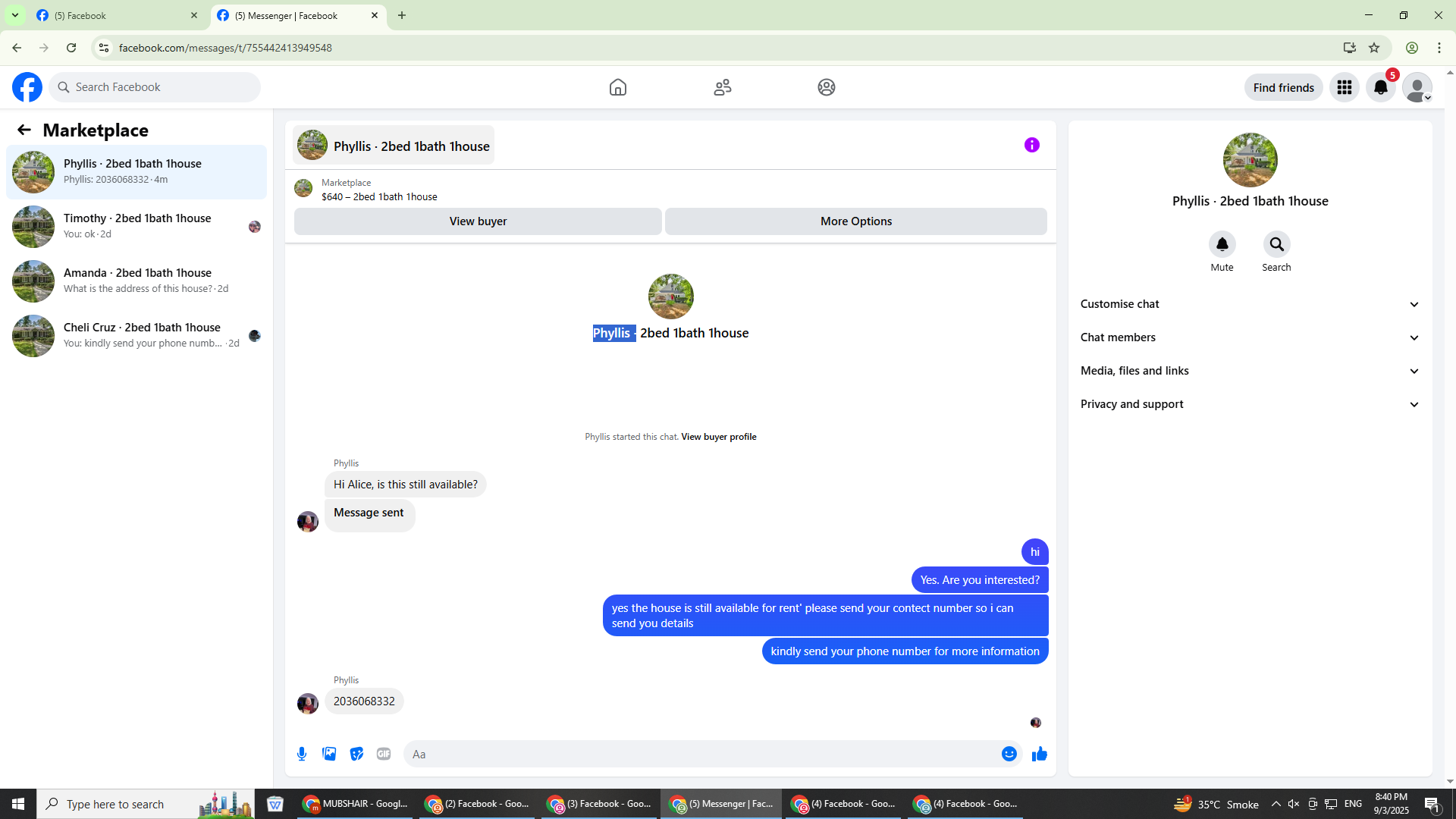Open the Friends icon in top navigation
Screen dimensions: 1456x819
tap(723, 87)
